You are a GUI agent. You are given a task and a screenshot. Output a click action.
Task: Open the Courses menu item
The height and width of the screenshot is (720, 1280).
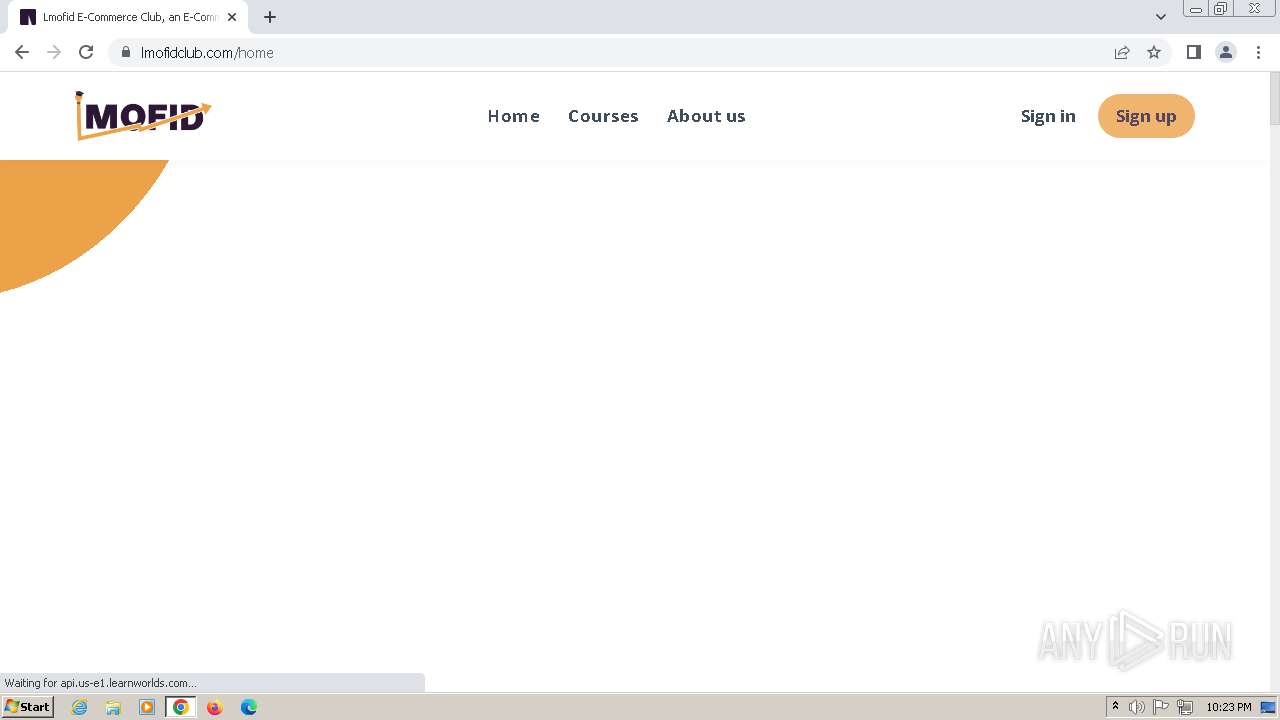603,116
